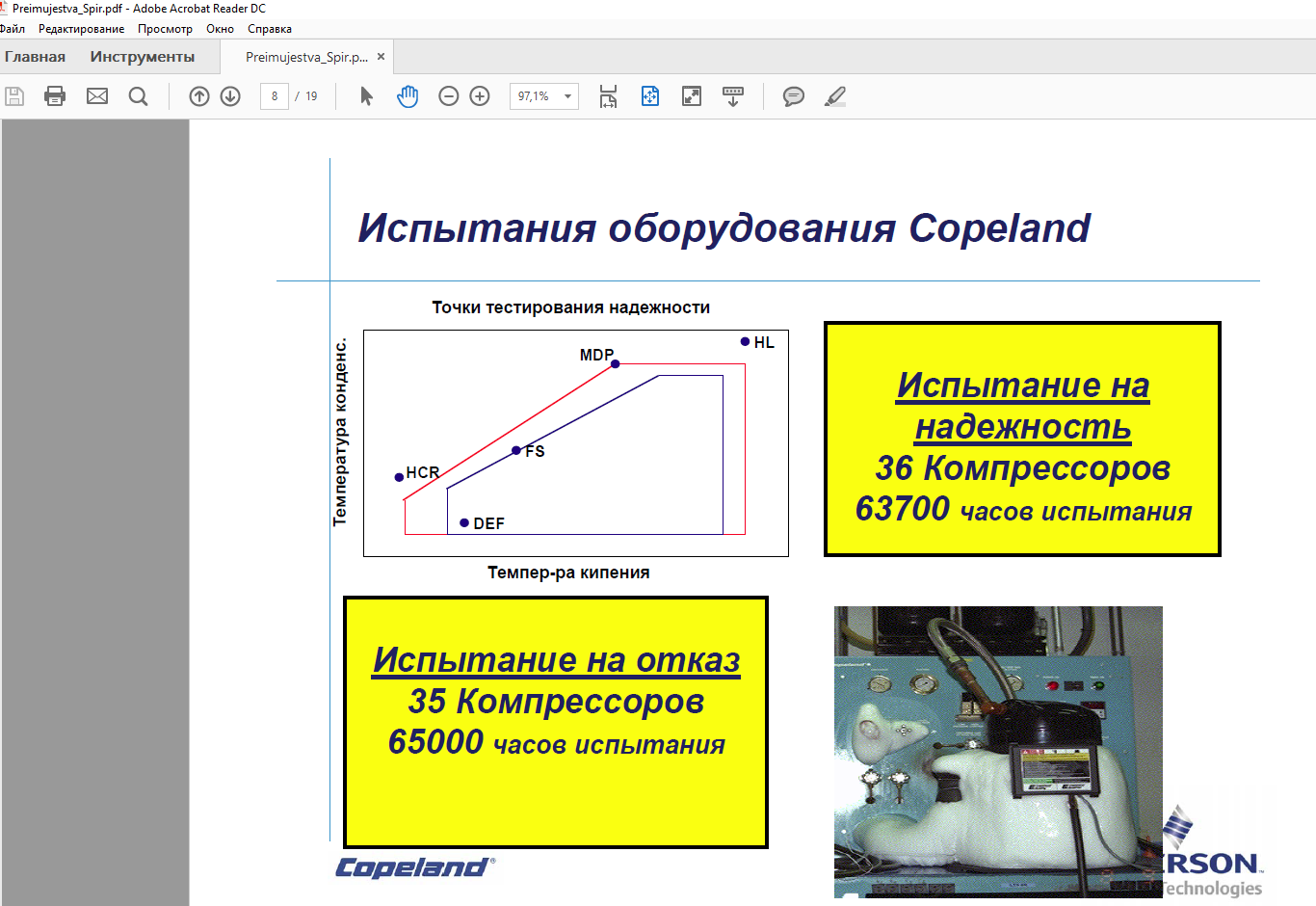This screenshot has width=1316, height=906.
Task: Open the Окно menu
Action: pos(220,29)
